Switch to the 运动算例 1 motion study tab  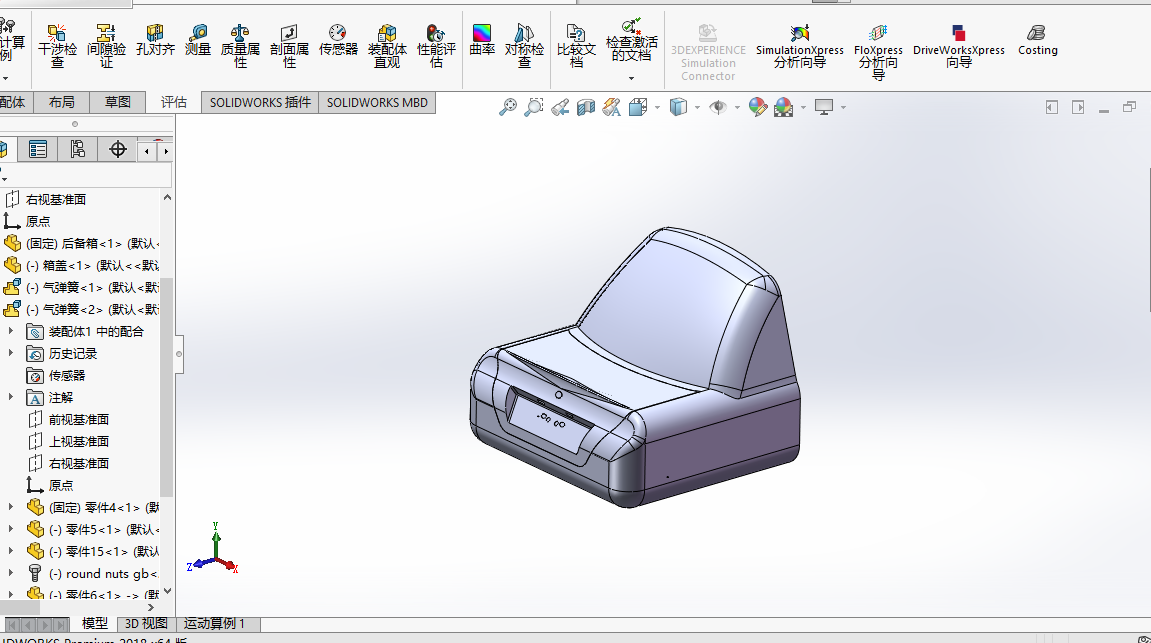click(214, 624)
